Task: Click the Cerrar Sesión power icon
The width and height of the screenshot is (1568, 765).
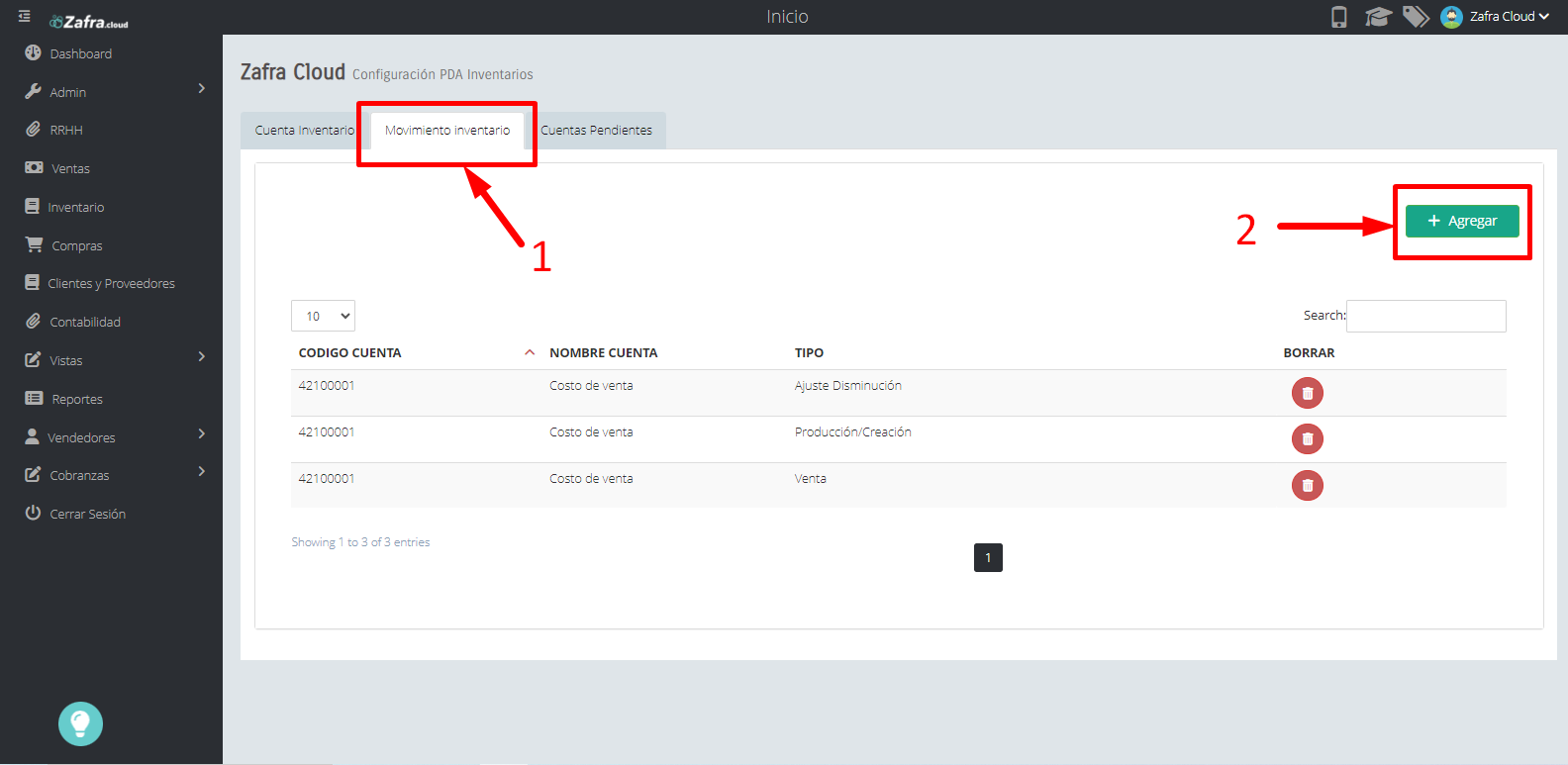Action: click(x=33, y=513)
